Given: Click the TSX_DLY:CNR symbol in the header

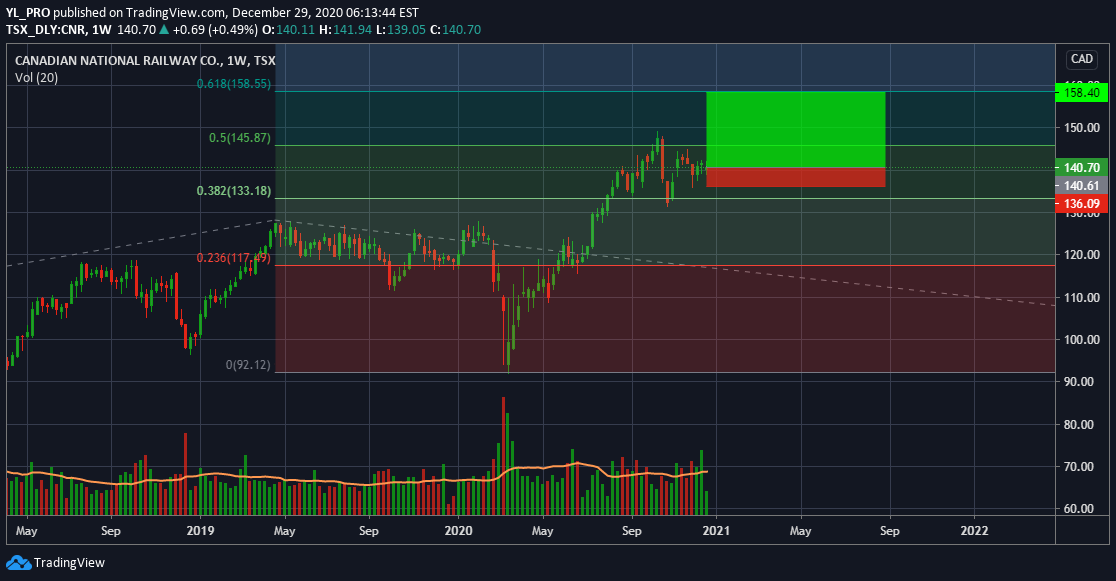Looking at the screenshot, I should (47, 30).
